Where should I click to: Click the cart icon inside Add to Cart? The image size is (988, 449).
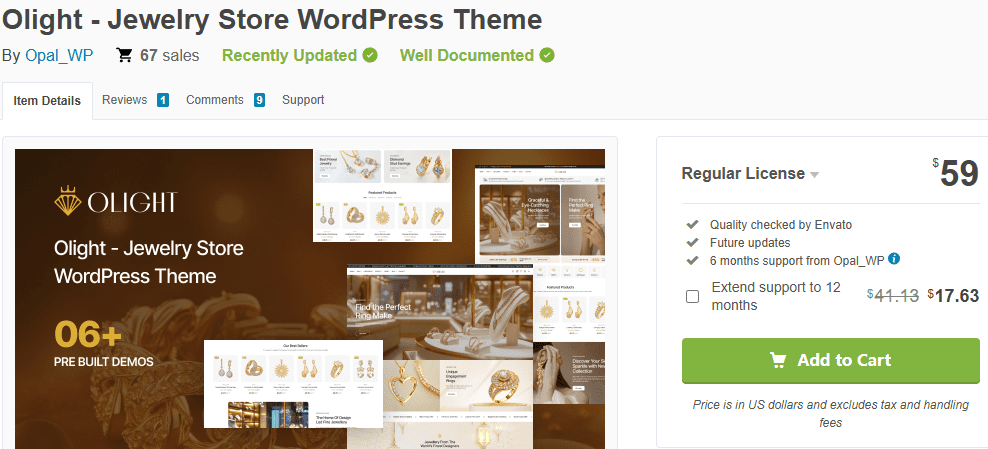pos(778,360)
